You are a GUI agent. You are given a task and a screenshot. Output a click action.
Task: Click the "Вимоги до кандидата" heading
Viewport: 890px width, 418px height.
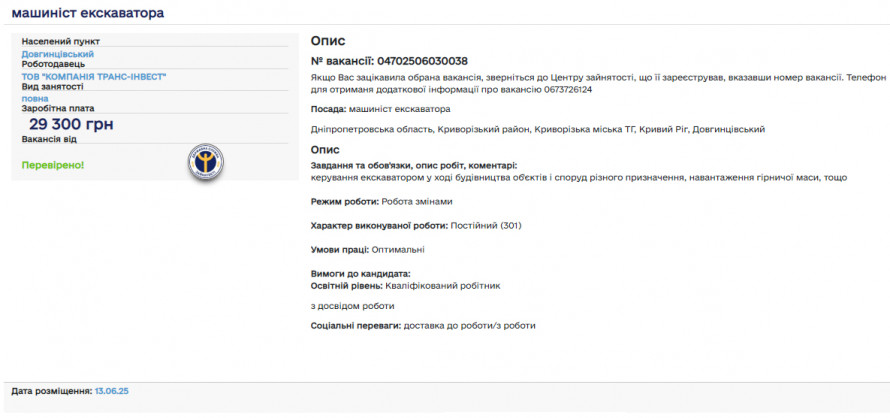pyautogui.click(x=361, y=274)
